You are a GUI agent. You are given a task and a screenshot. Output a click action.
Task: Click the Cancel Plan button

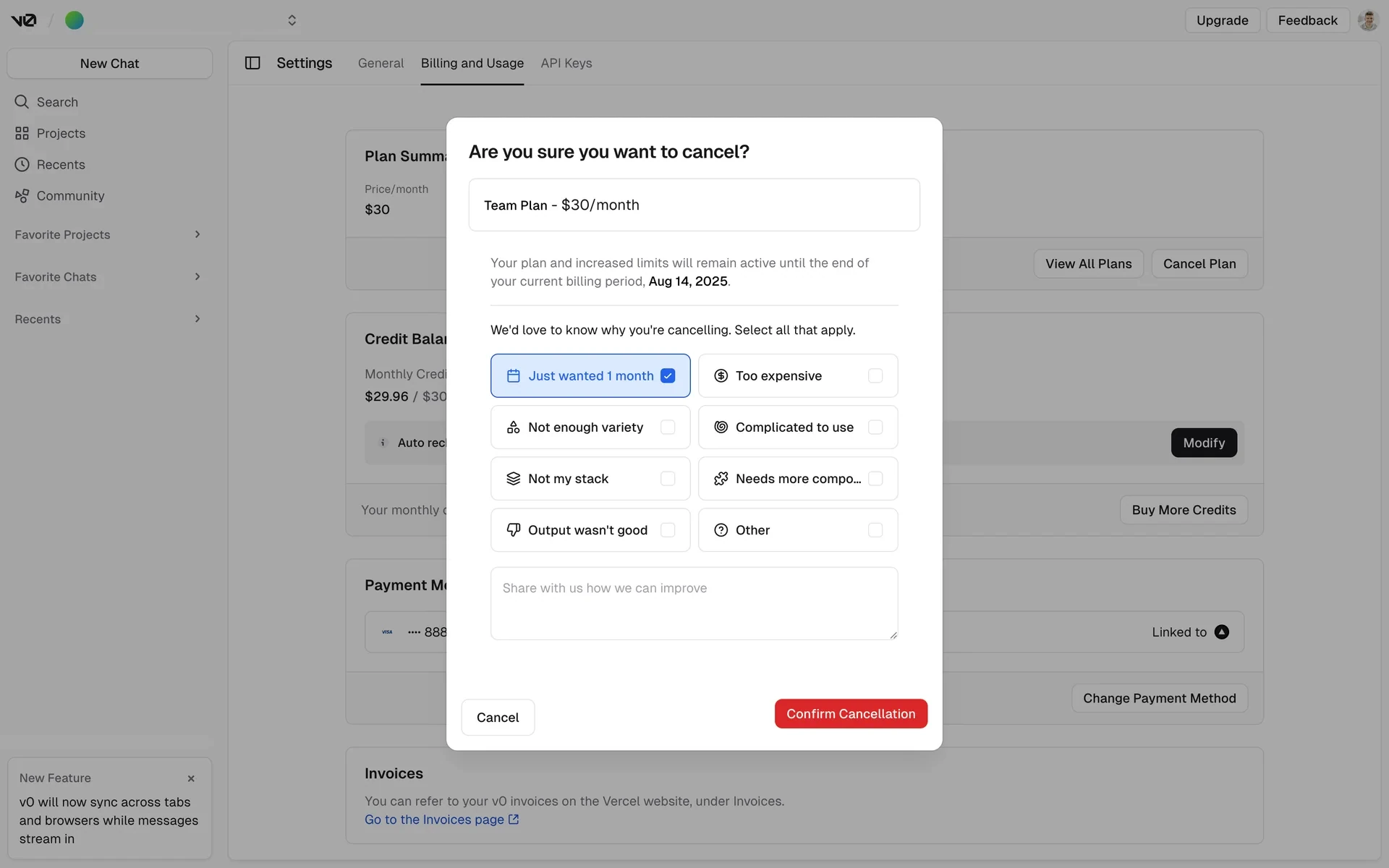pos(1199,264)
